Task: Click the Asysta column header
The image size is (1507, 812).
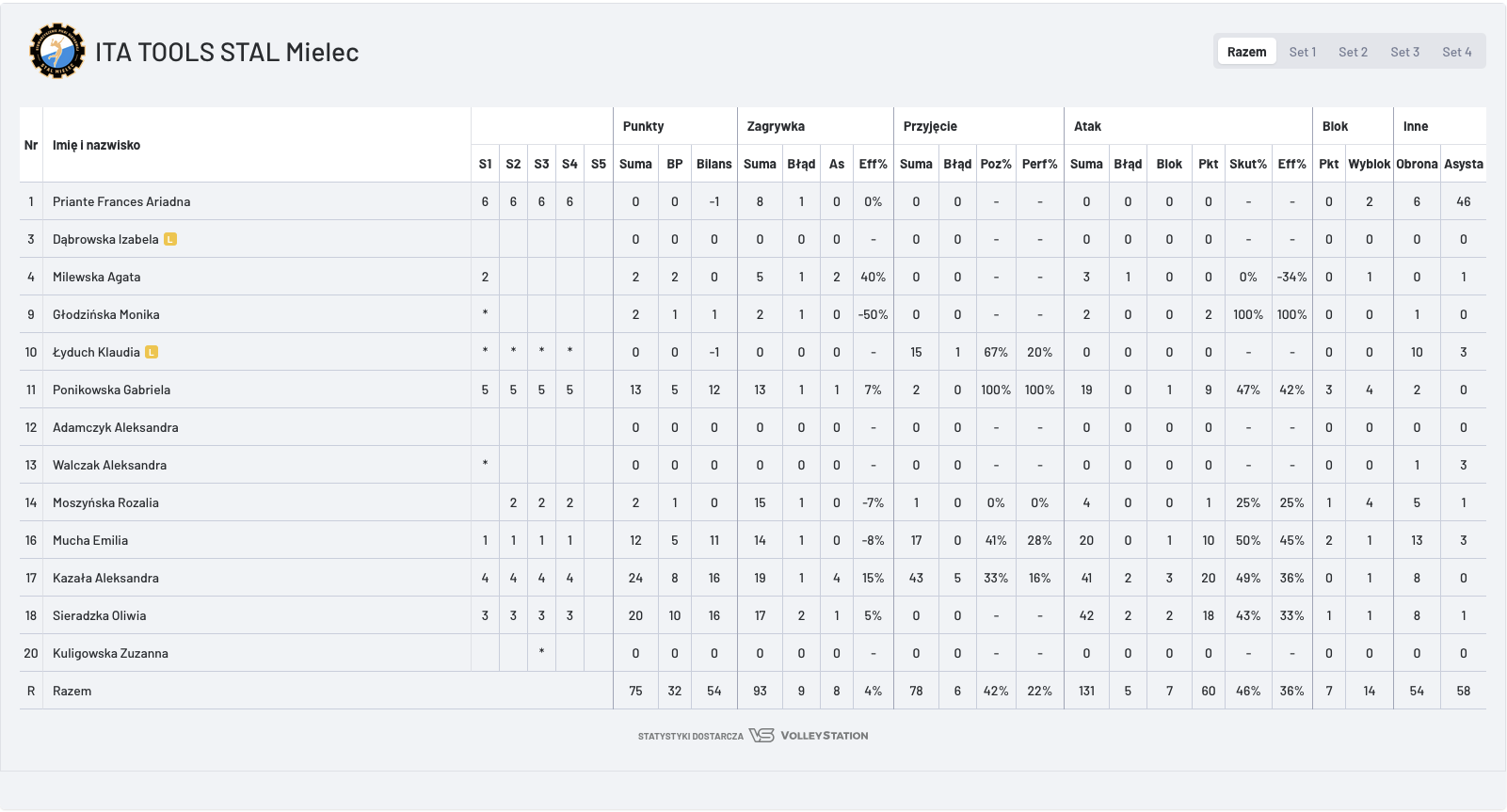Action: [x=1463, y=164]
